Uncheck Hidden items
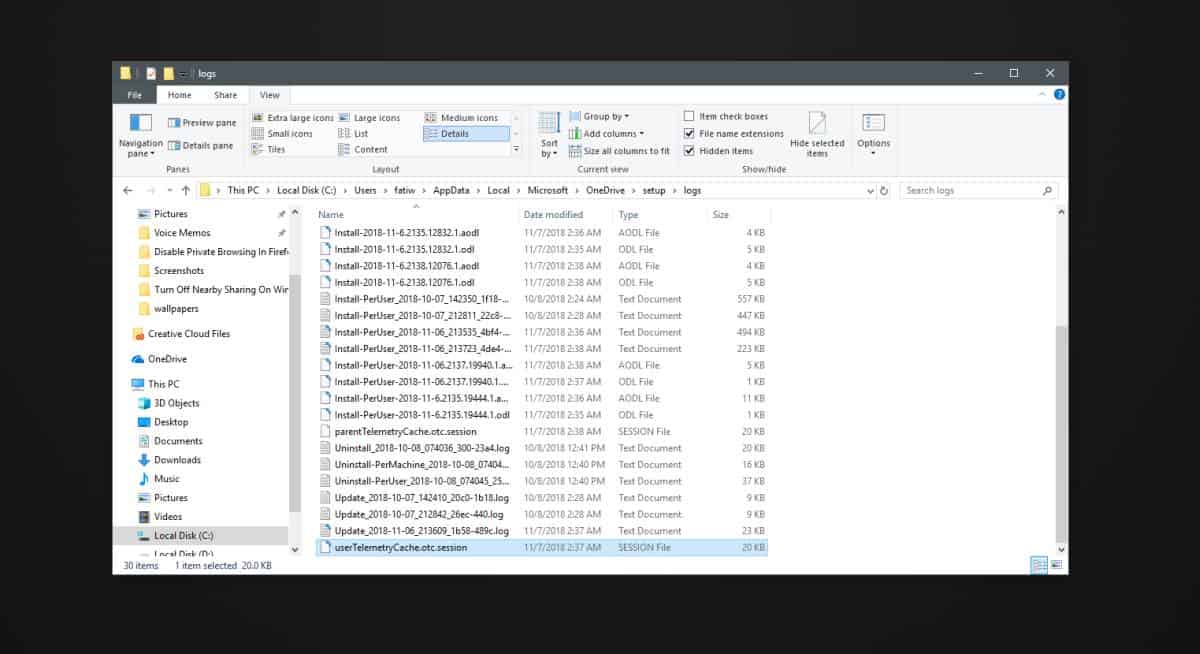 (x=690, y=150)
